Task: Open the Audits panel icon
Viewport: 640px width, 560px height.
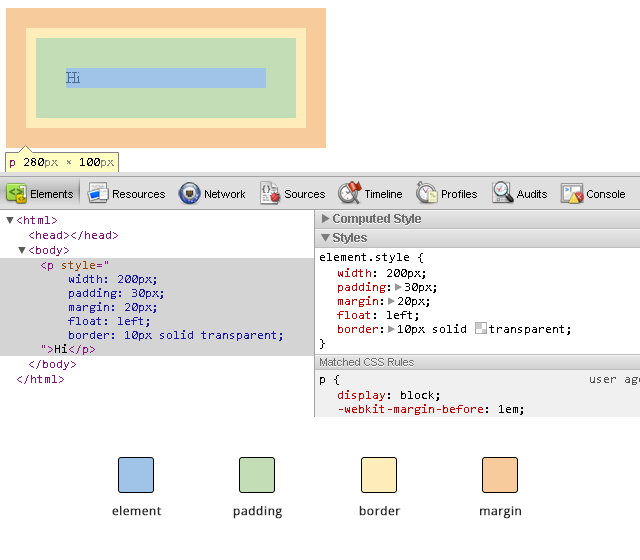Action: pyautogui.click(x=502, y=193)
